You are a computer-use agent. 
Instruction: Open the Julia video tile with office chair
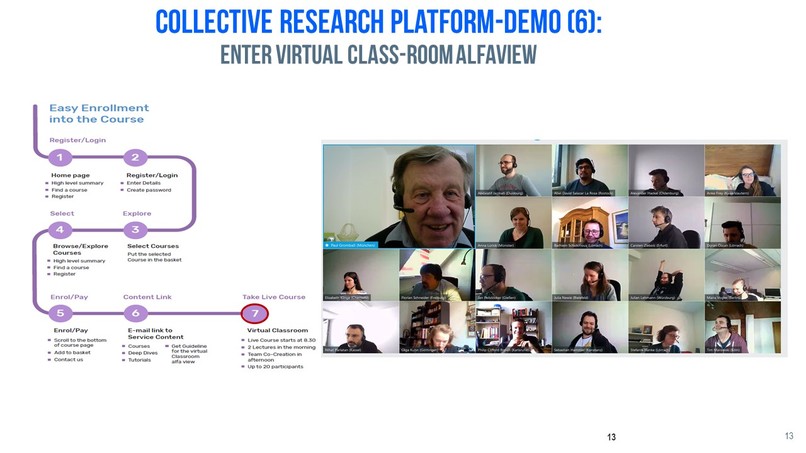(x=590, y=275)
